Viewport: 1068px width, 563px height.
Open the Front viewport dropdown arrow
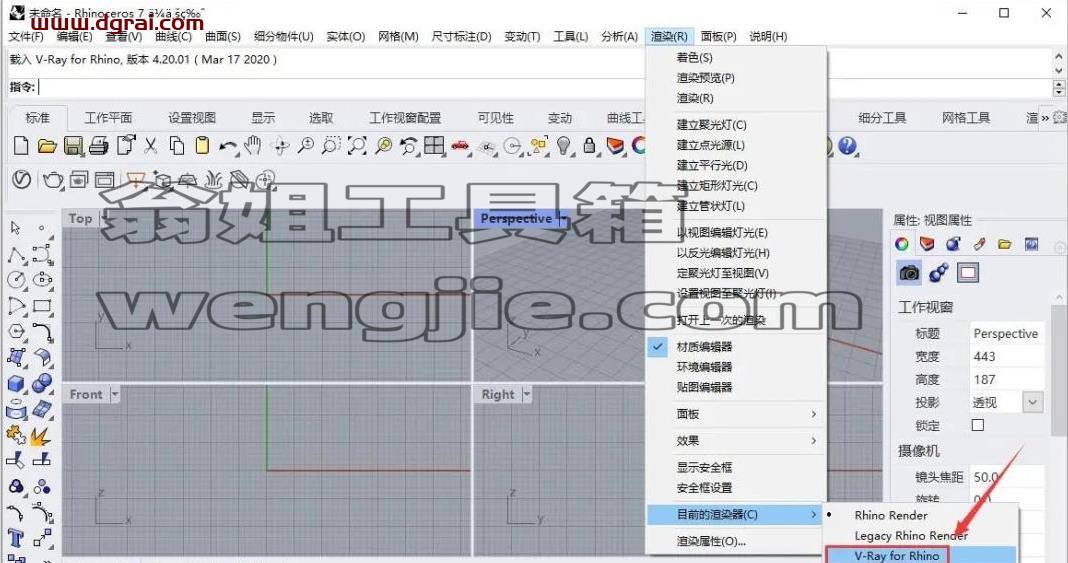coord(114,394)
